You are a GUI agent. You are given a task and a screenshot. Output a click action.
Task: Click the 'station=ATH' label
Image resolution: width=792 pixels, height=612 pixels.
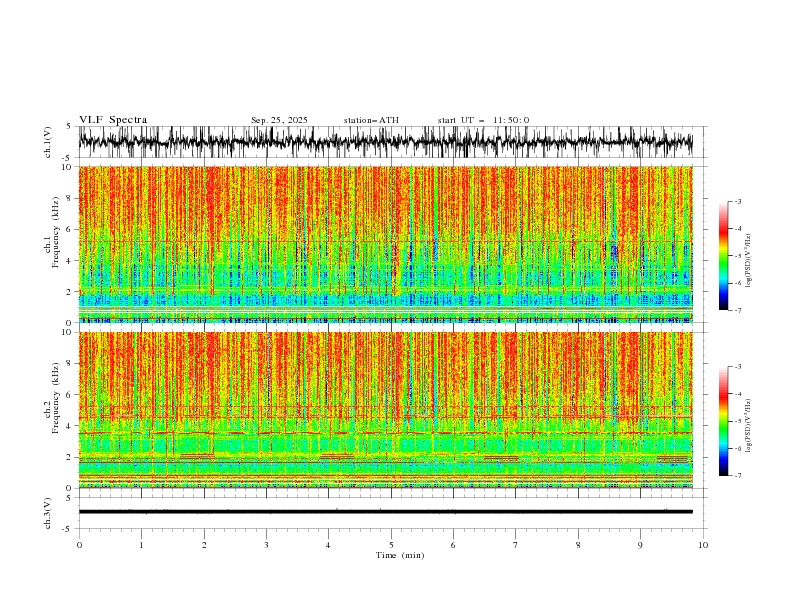coord(371,120)
